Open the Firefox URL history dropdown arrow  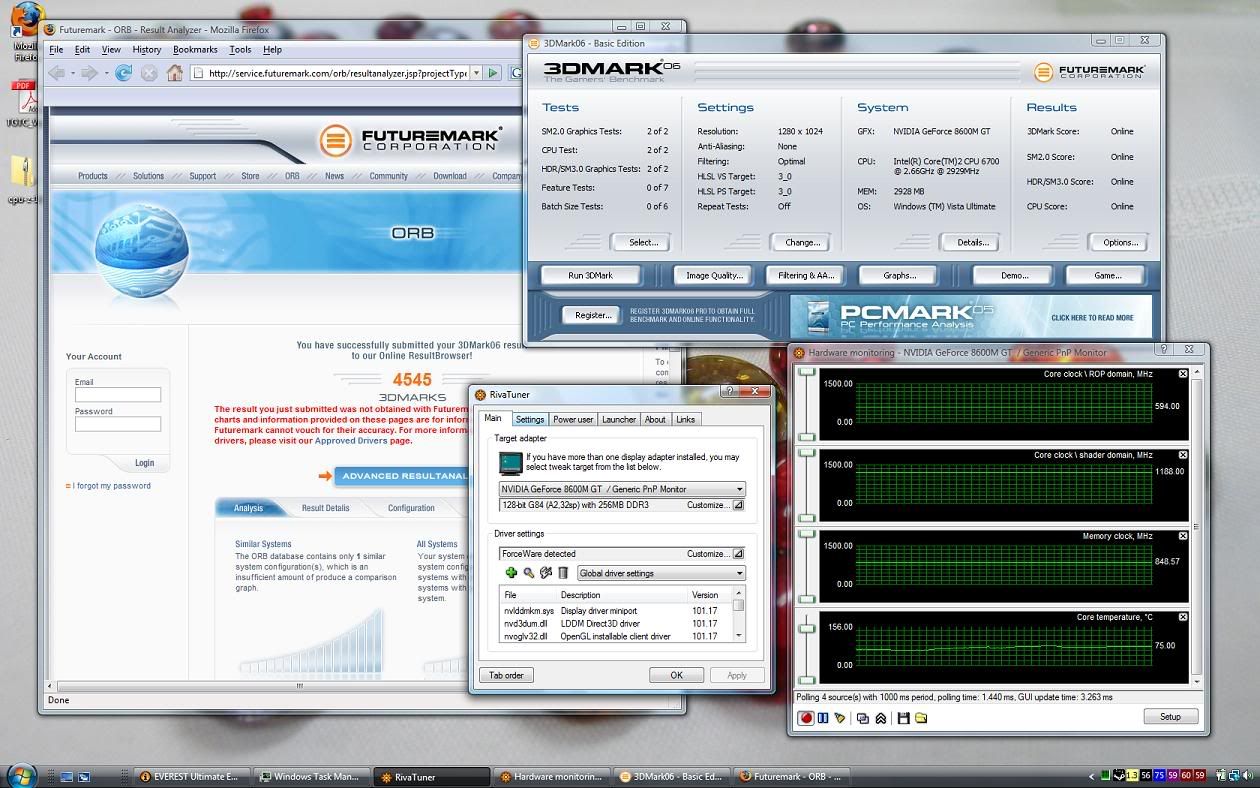pos(476,73)
